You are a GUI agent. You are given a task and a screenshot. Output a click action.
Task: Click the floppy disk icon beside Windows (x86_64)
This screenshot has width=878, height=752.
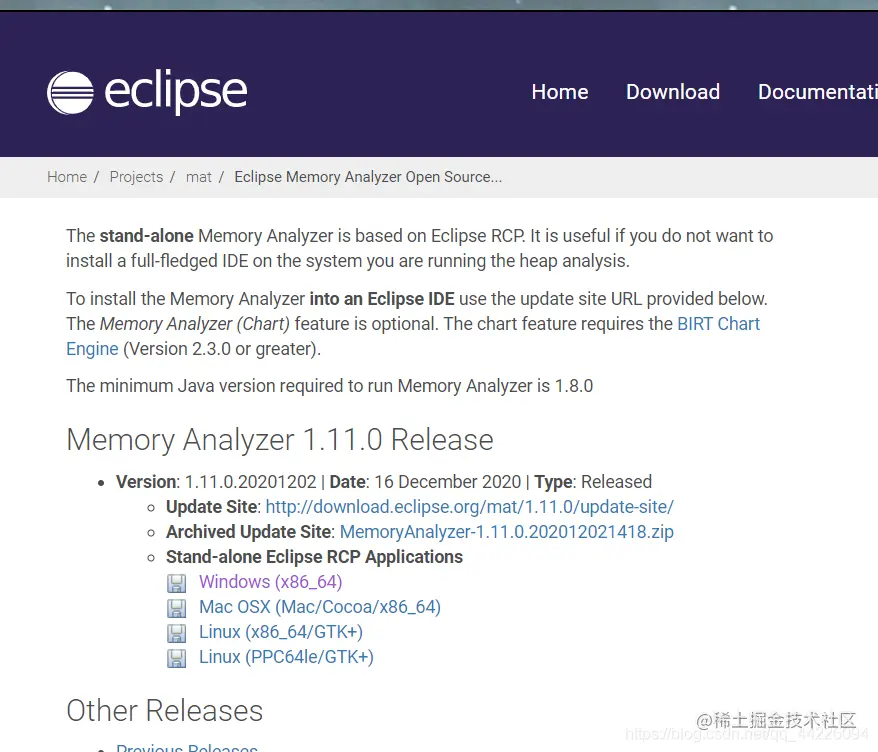176,583
